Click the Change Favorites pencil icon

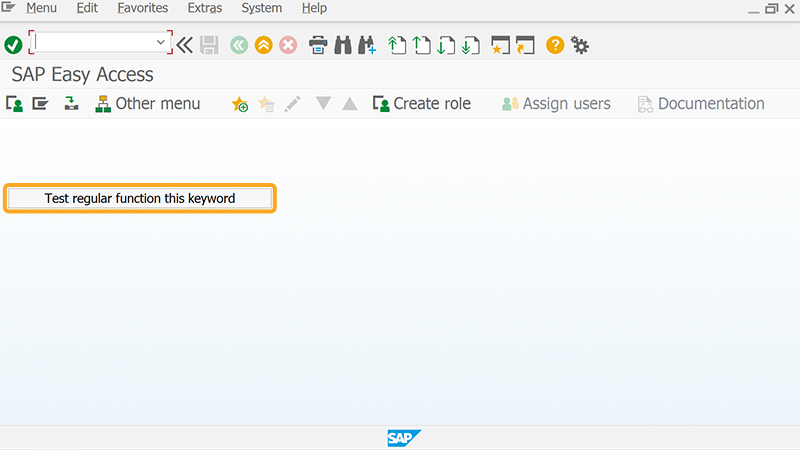(292, 104)
